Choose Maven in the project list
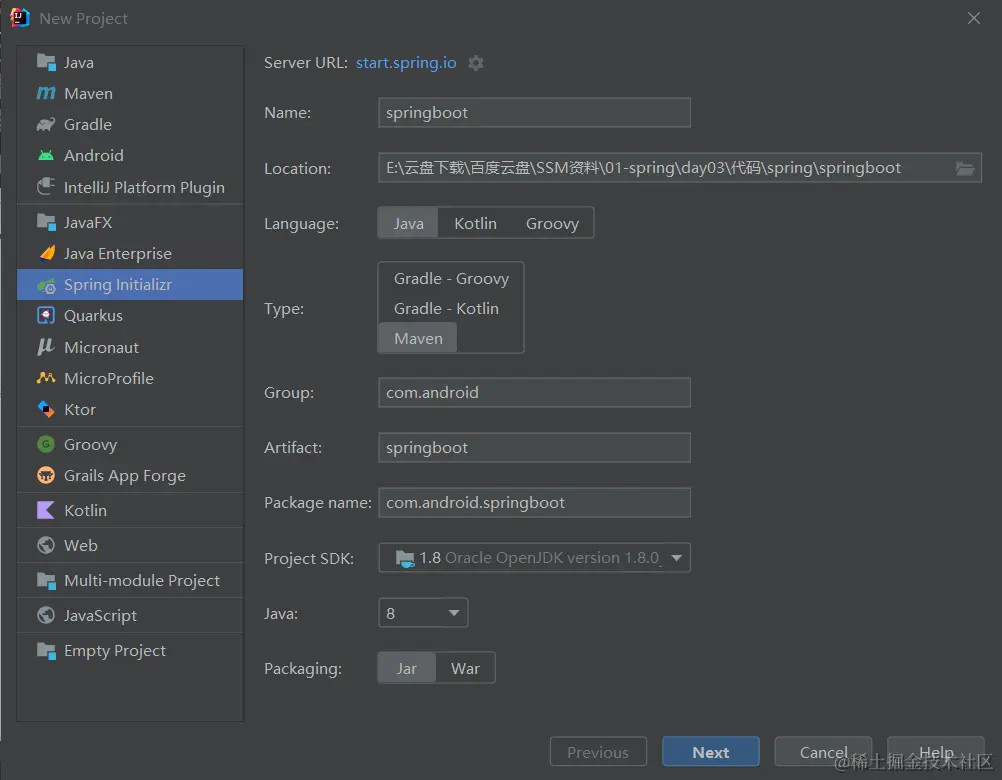The image size is (1002, 780). point(130,93)
